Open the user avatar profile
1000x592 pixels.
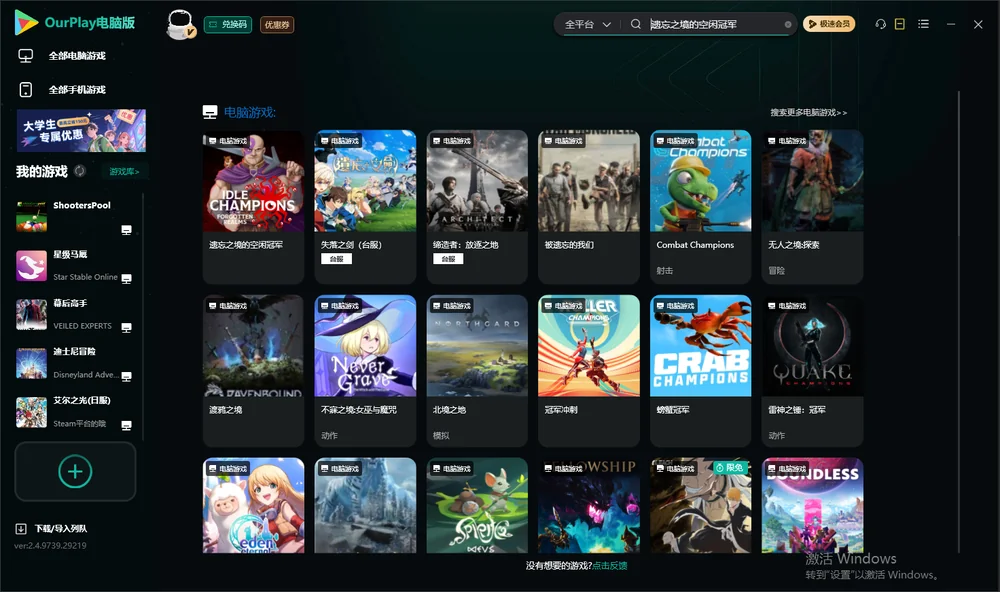(x=180, y=24)
